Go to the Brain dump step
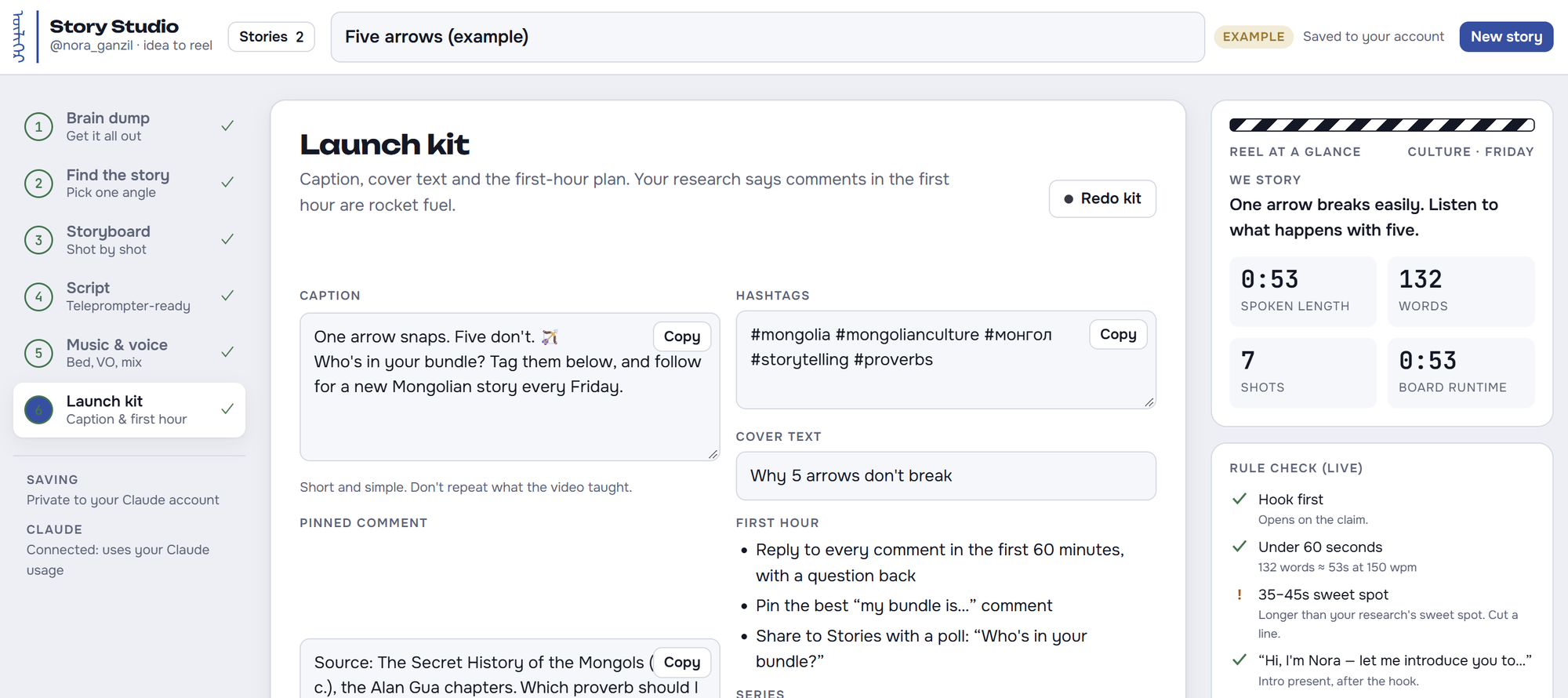The height and width of the screenshot is (698, 1568). tap(129, 126)
